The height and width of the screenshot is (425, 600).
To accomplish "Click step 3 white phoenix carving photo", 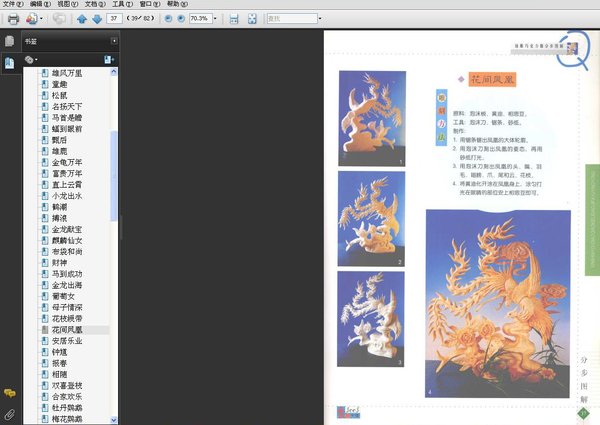I will pyautogui.click(x=370, y=319).
